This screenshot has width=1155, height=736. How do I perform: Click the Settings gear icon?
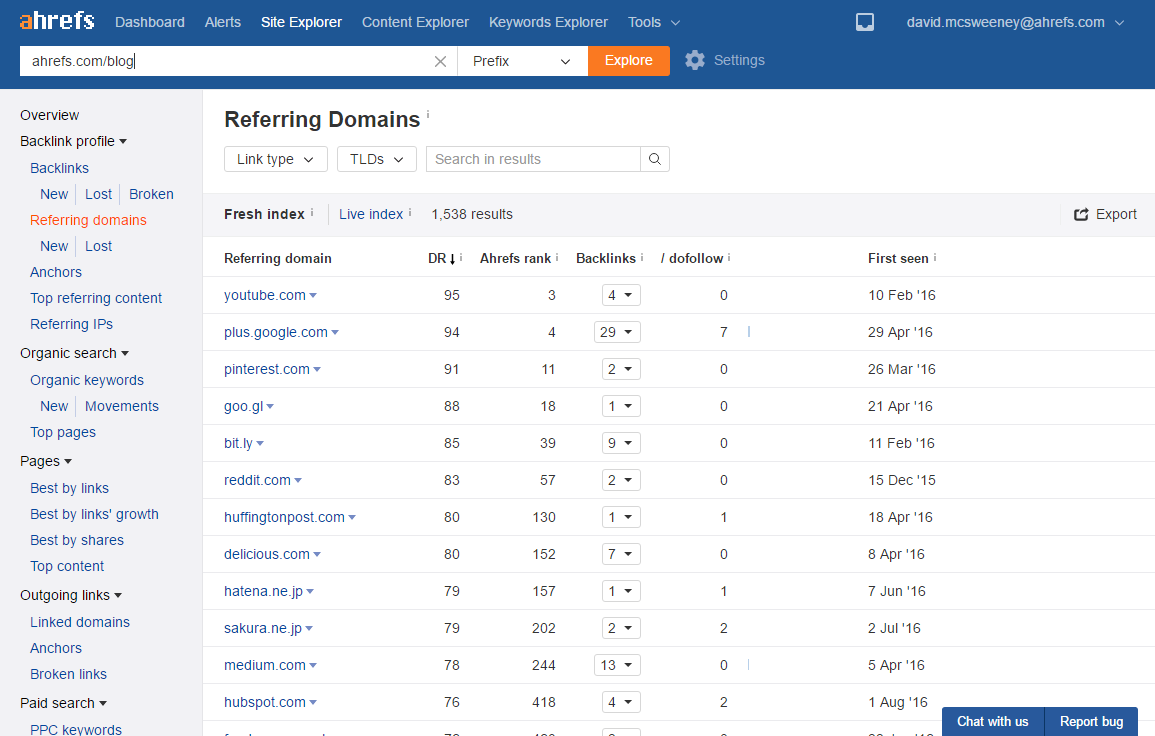click(695, 60)
